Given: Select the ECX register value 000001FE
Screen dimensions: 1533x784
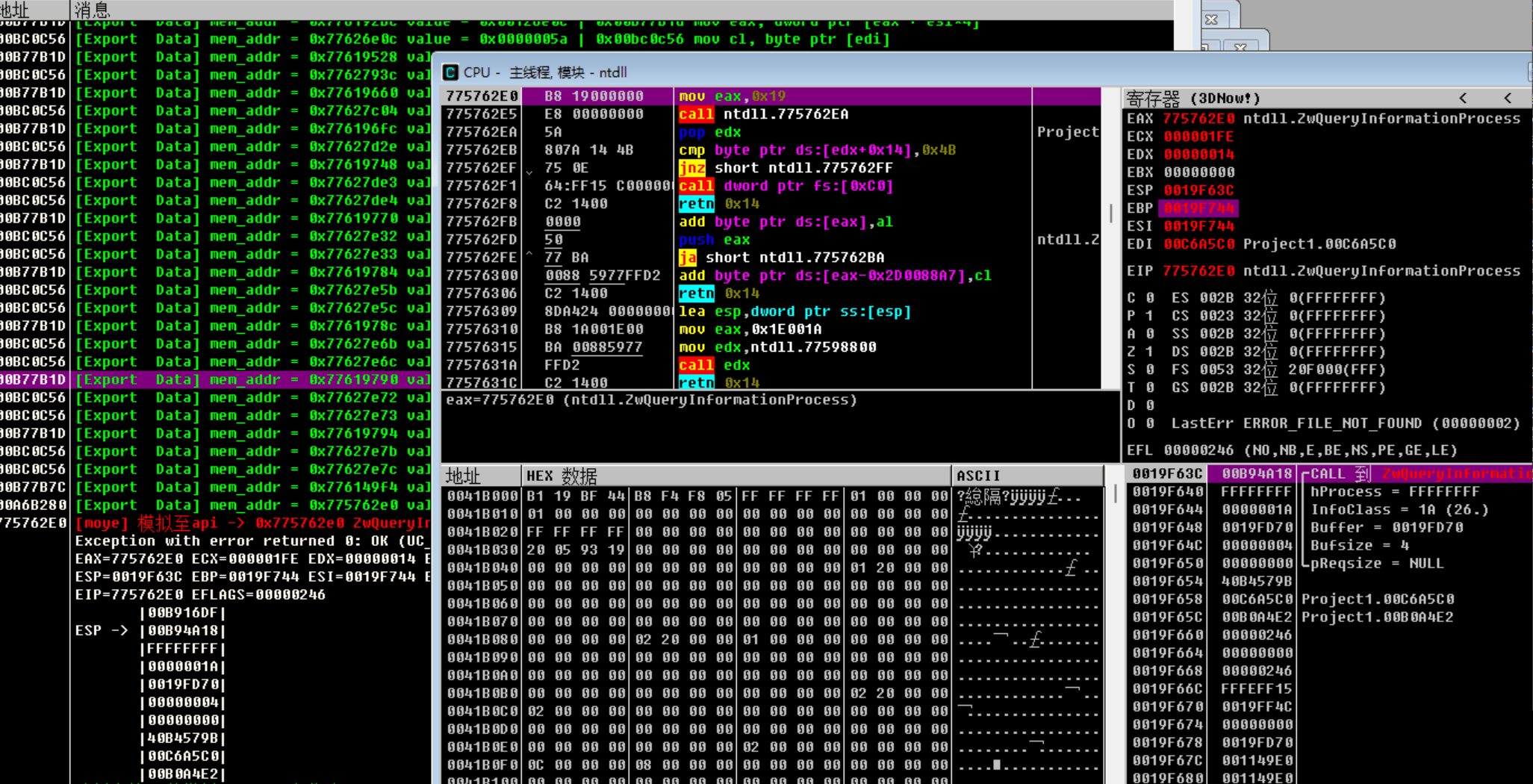Looking at the screenshot, I should click(1198, 137).
